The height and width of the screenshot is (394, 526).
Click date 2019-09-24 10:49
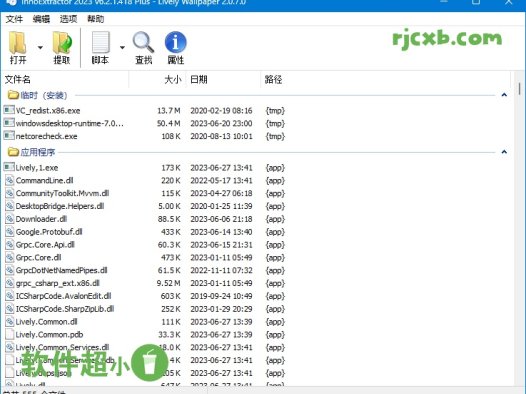[221, 296]
